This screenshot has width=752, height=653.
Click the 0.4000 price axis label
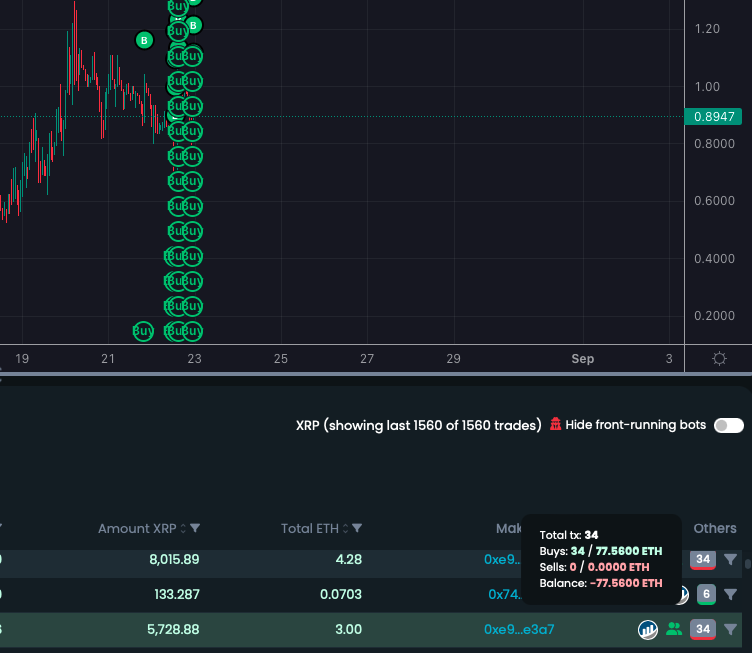click(714, 258)
